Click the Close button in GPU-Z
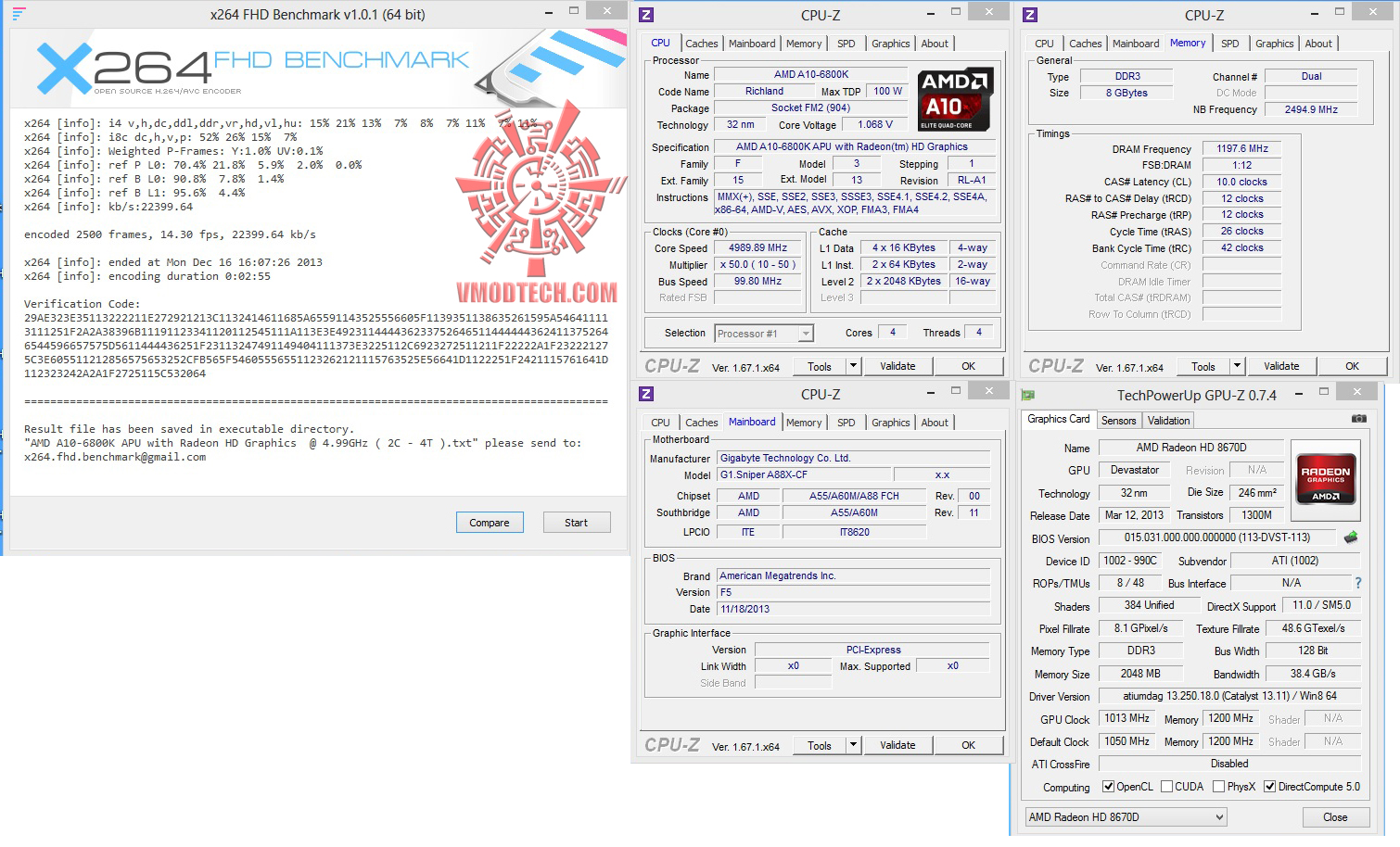Image resolution: width=1400 pixels, height=847 pixels. 1335,817
